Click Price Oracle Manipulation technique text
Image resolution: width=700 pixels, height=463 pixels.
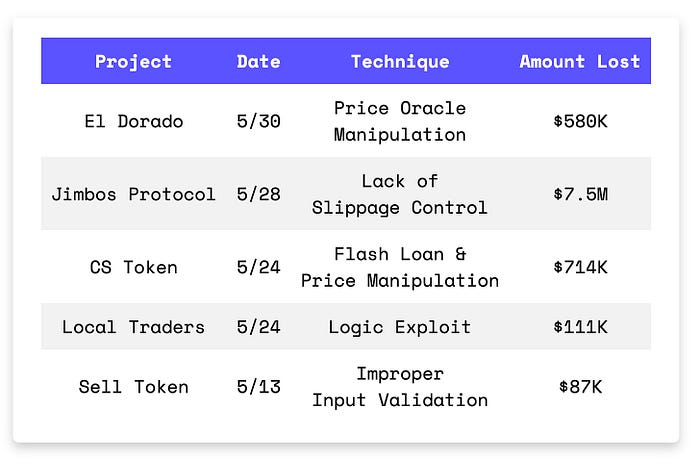pos(400,121)
